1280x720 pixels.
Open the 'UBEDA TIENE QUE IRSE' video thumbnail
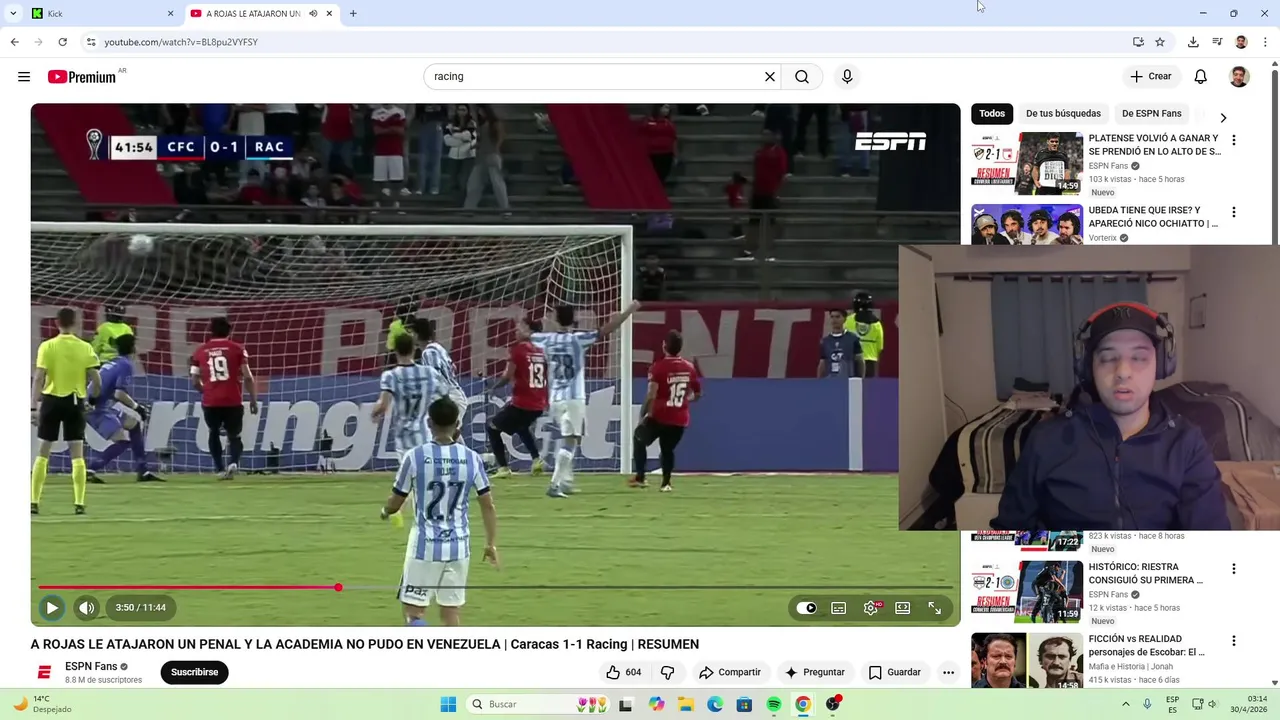(1027, 224)
